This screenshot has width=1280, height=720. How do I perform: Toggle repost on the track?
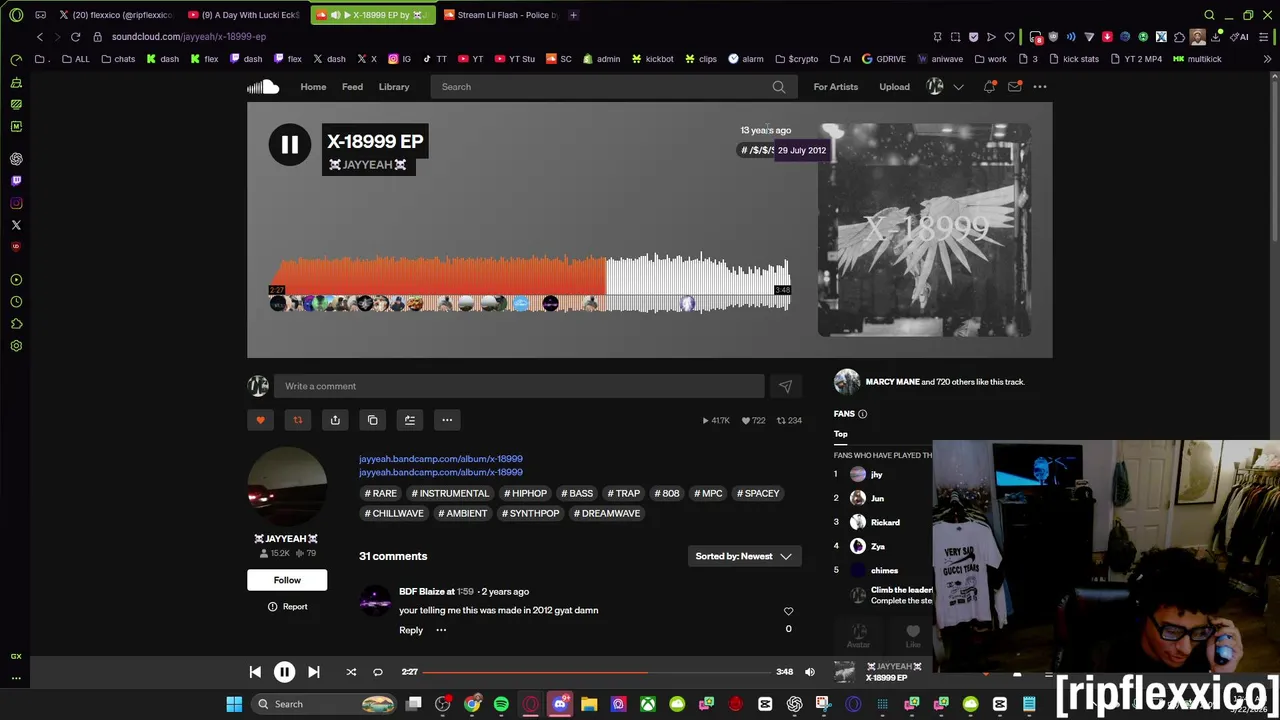pos(297,420)
